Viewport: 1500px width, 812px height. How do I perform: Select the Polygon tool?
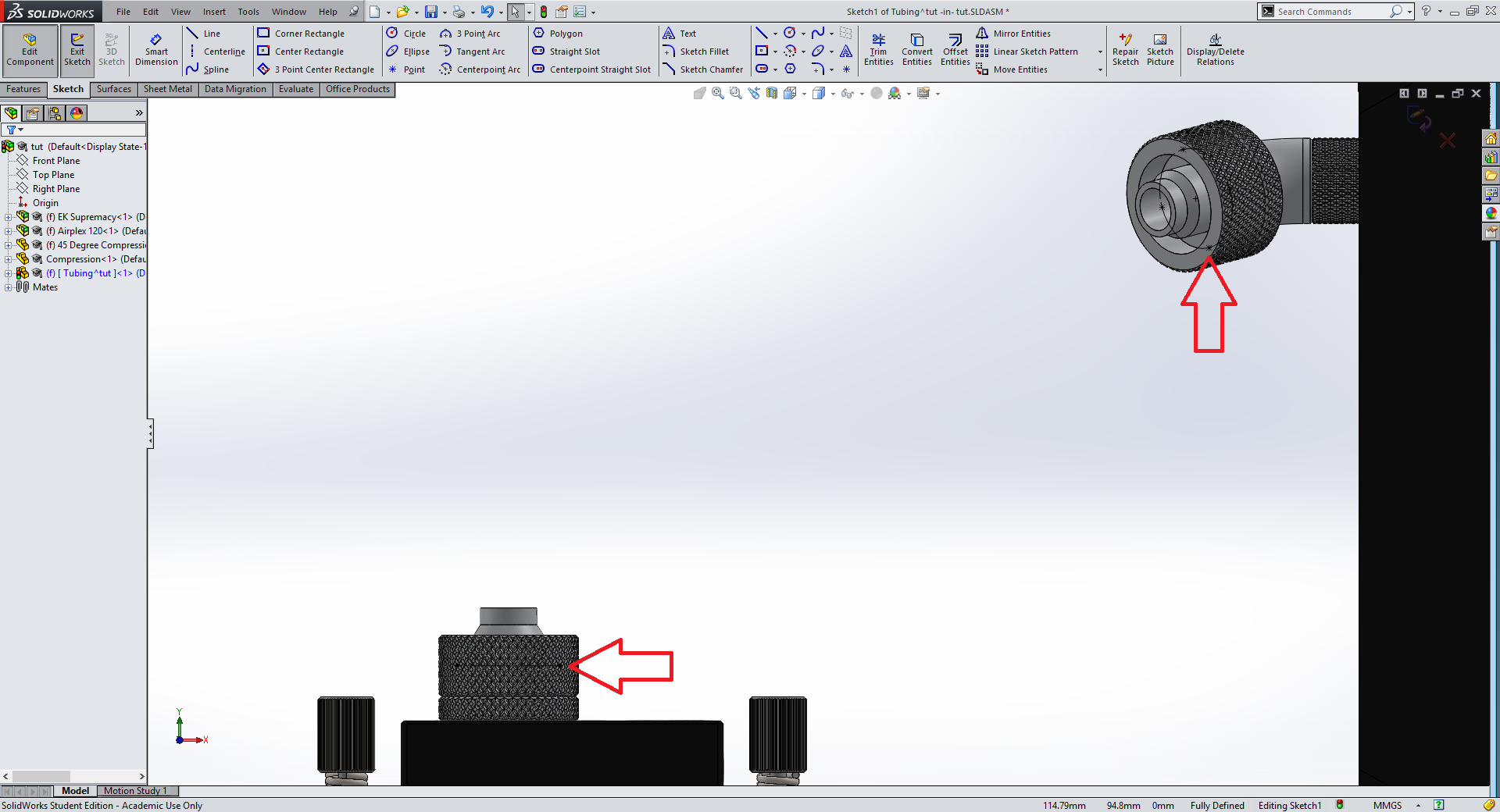click(558, 34)
